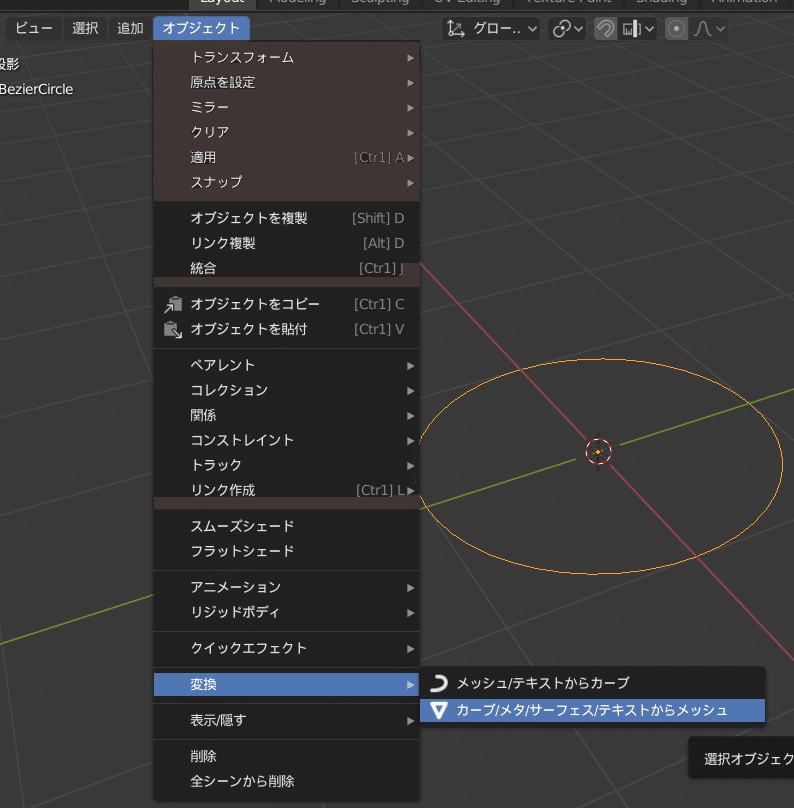Choose 全シーンから削除 menu entry

[286, 781]
